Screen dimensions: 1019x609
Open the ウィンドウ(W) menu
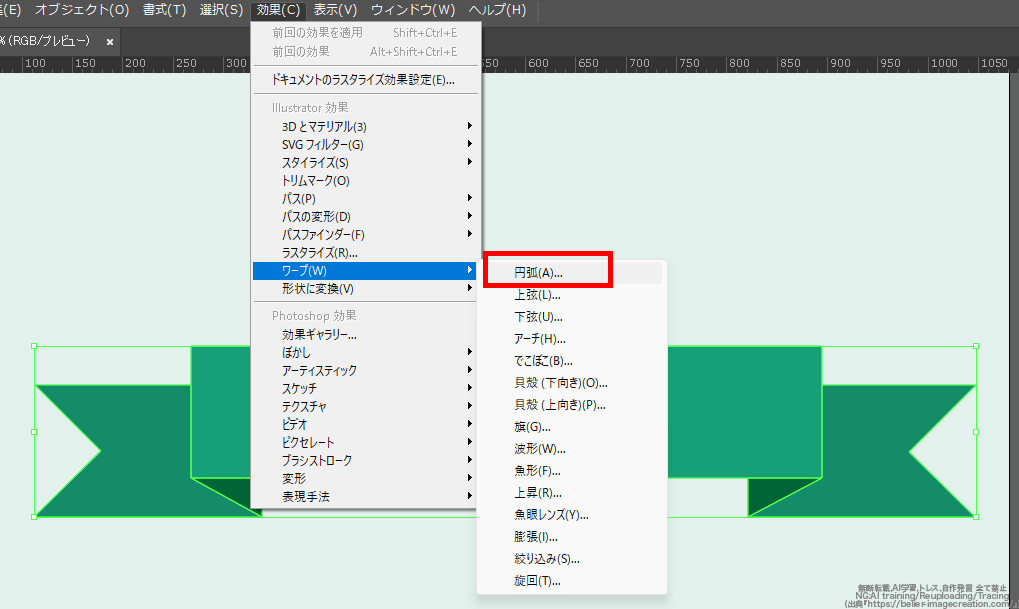(x=412, y=10)
